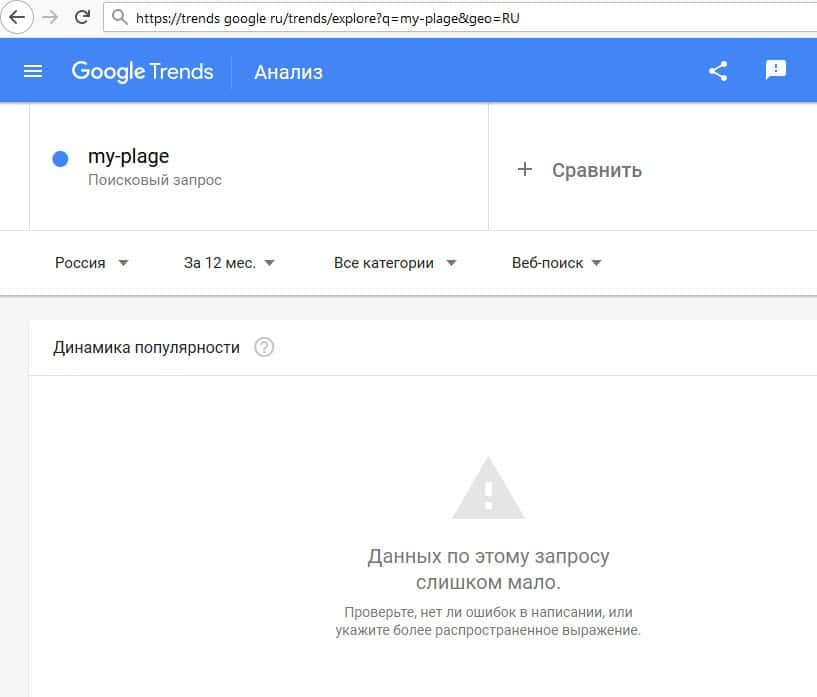This screenshot has width=817, height=697.
Task: Expand the За 12 мес. time range dropdown
Action: pos(229,263)
